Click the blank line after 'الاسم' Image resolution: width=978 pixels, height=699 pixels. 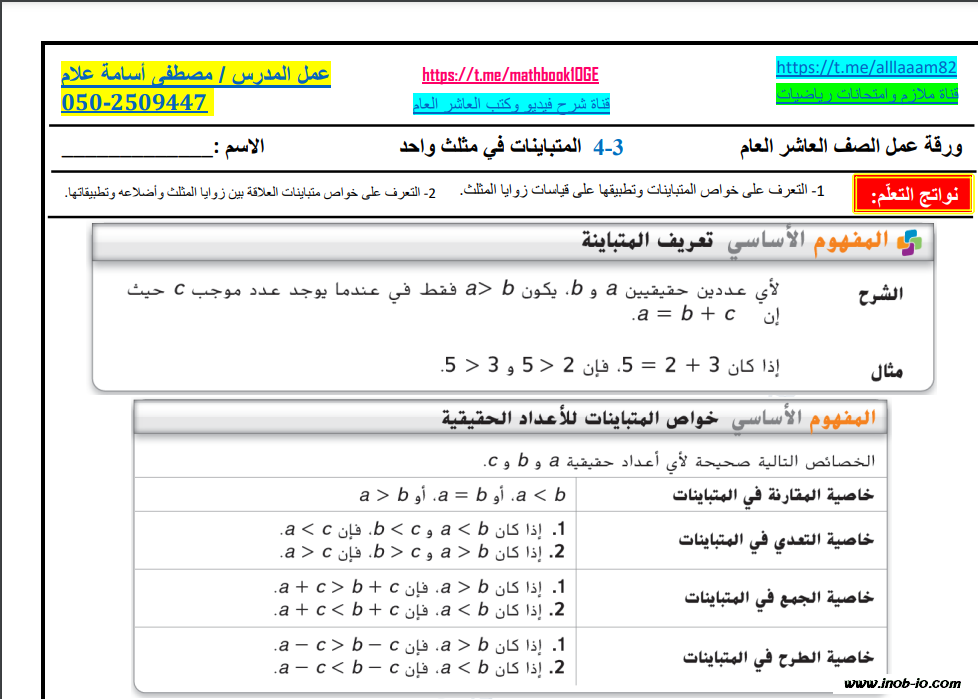[x=136, y=148]
